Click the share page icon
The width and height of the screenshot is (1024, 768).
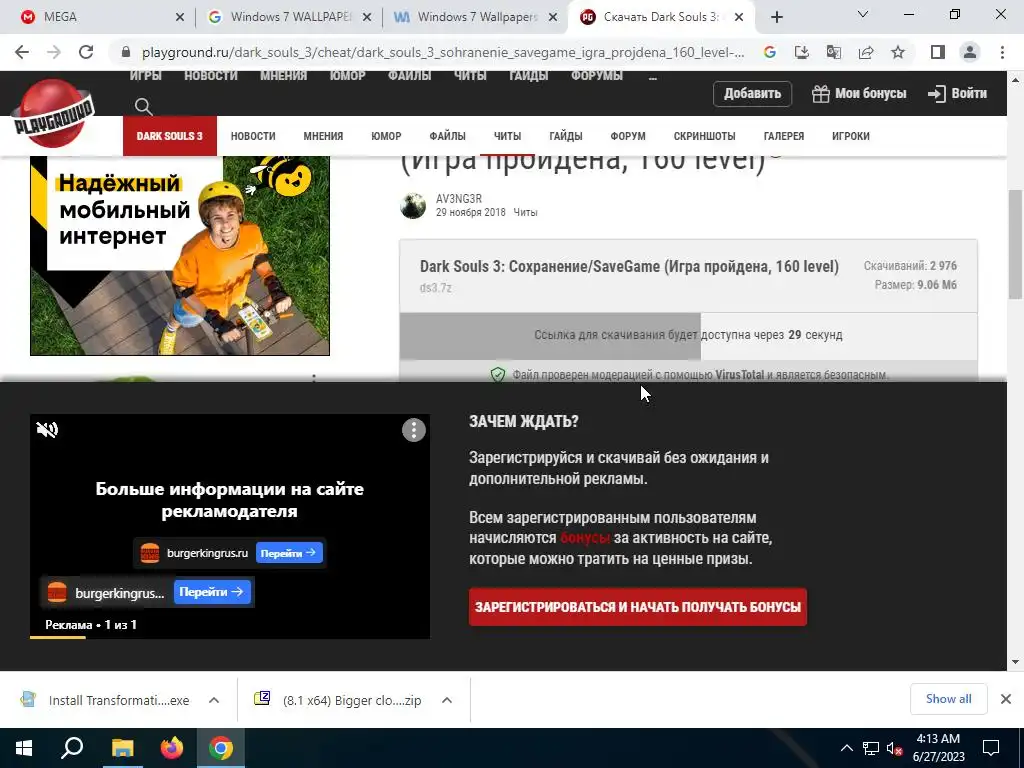pyautogui.click(x=866, y=52)
